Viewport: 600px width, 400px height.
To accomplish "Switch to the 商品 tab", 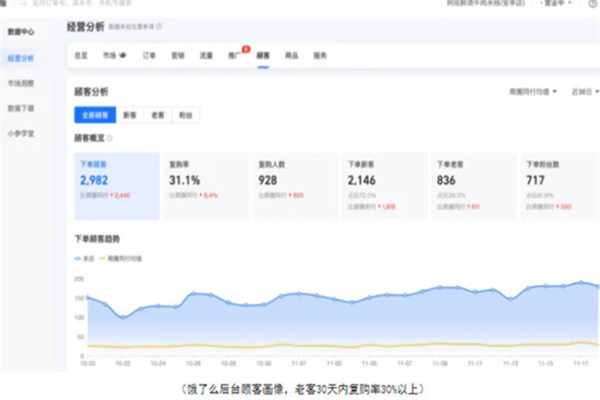I will pyautogui.click(x=291, y=55).
